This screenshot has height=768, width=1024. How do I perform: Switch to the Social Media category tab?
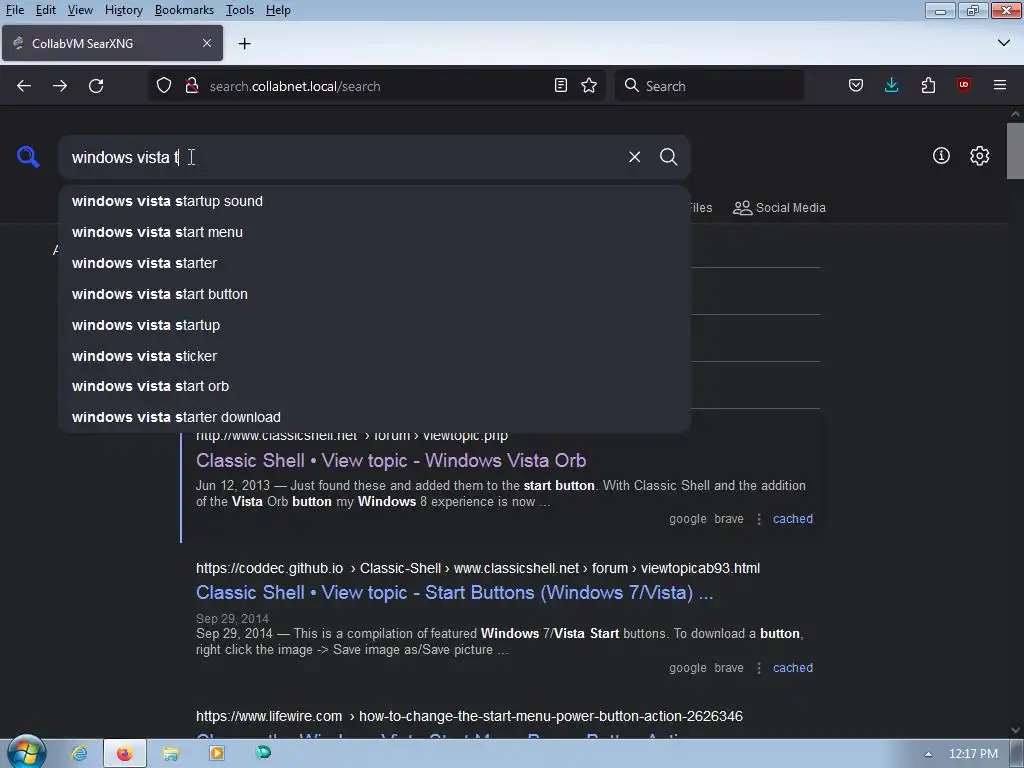[x=779, y=208]
